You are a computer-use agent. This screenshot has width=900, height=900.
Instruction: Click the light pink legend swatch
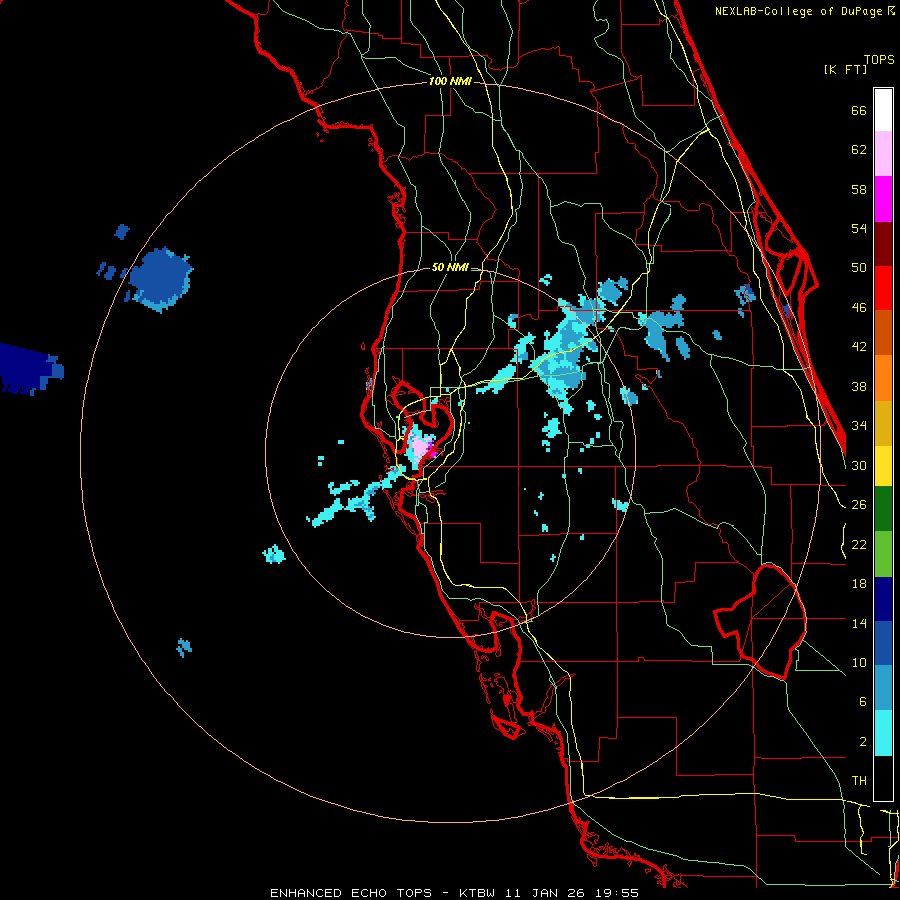click(883, 154)
